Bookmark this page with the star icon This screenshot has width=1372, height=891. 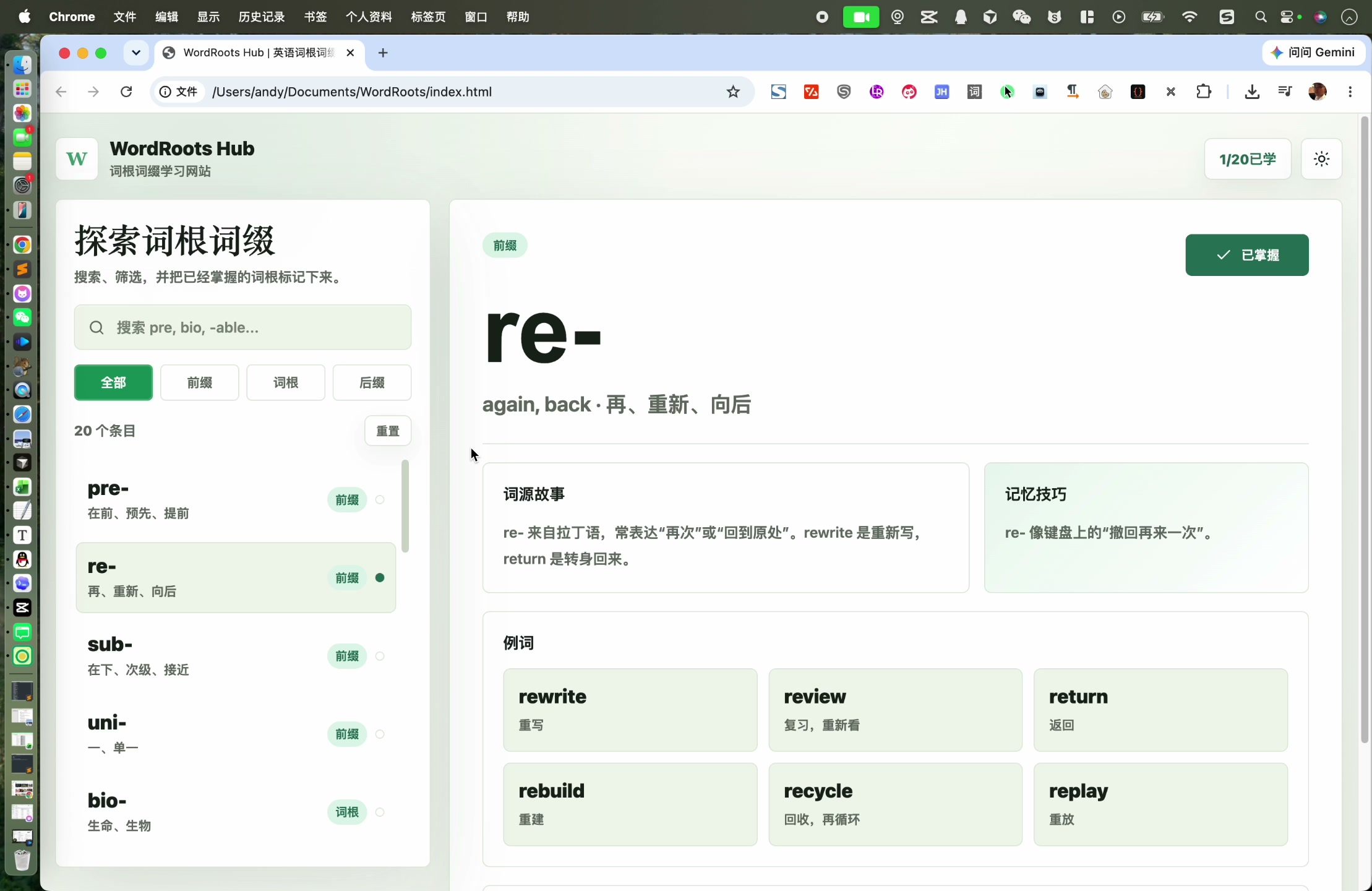(x=733, y=92)
